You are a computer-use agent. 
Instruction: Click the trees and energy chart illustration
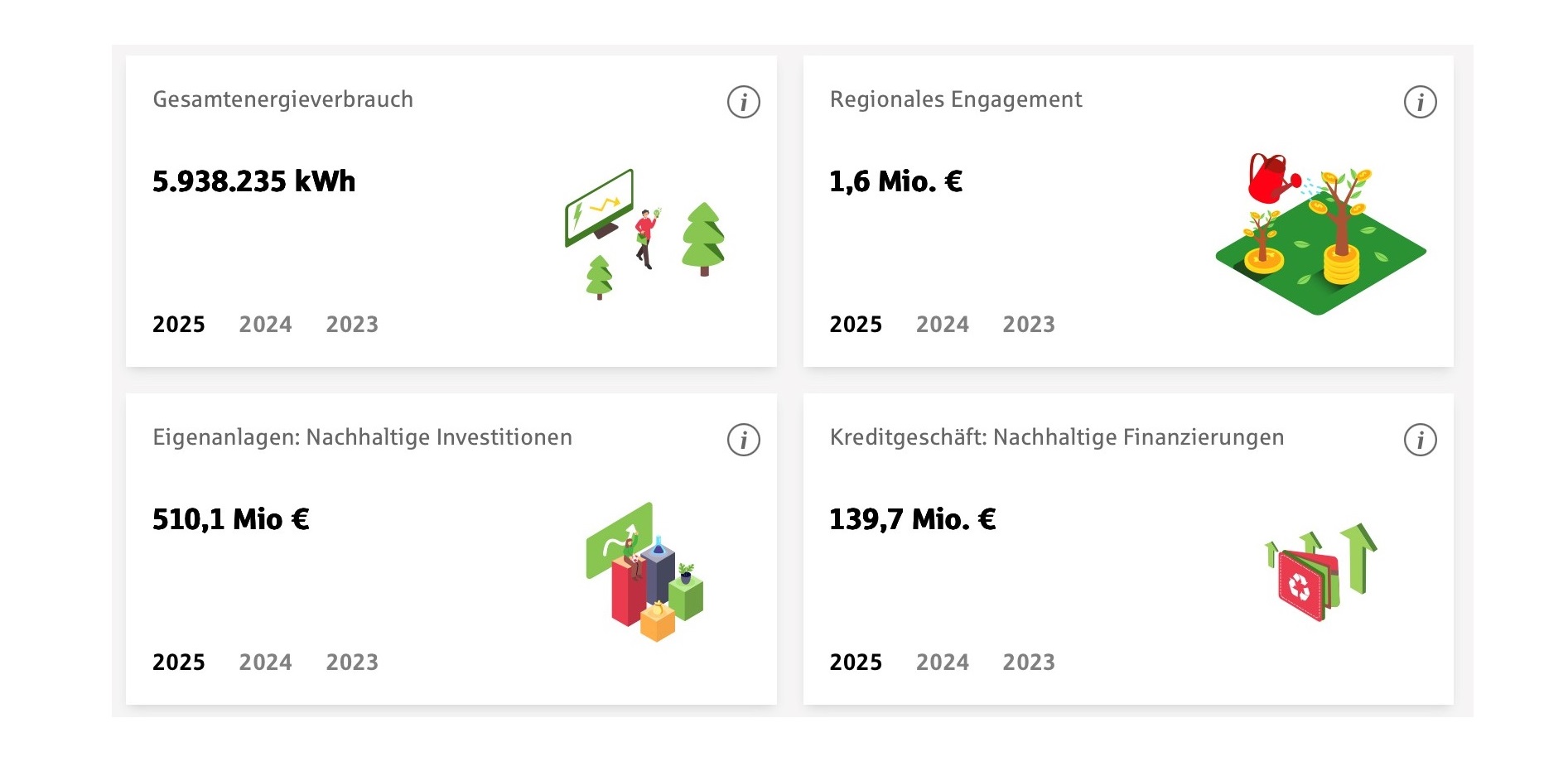(645, 234)
